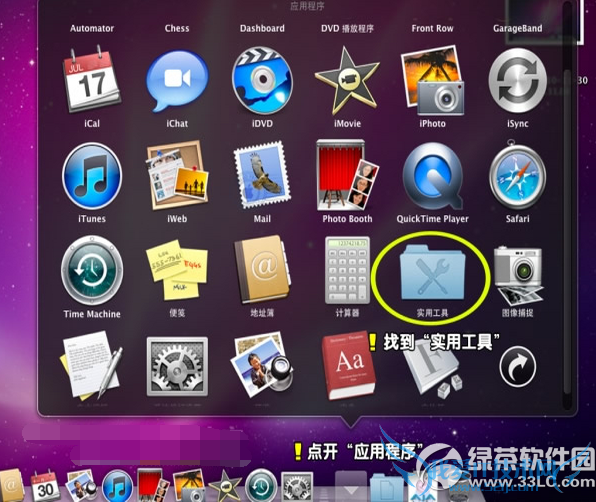Click iPhoto icon in the Dock
The width and height of the screenshot is (596, 502).
click(189, 486)
